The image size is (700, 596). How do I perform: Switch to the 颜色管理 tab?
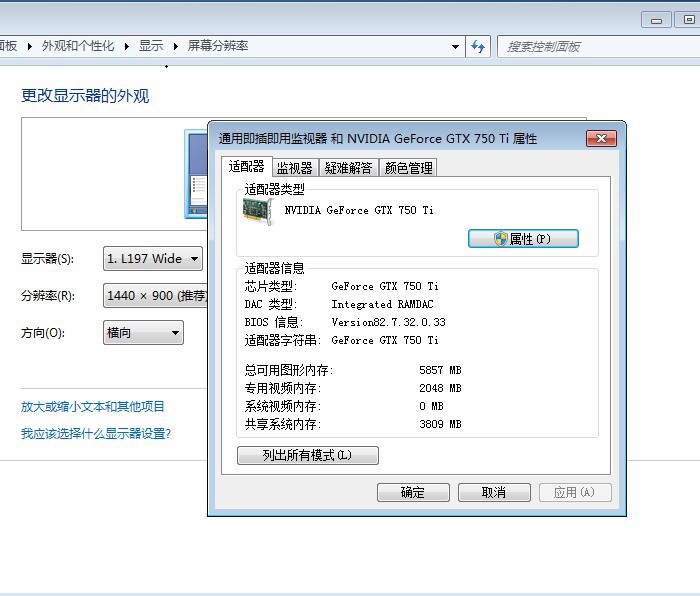coord(408,168)
